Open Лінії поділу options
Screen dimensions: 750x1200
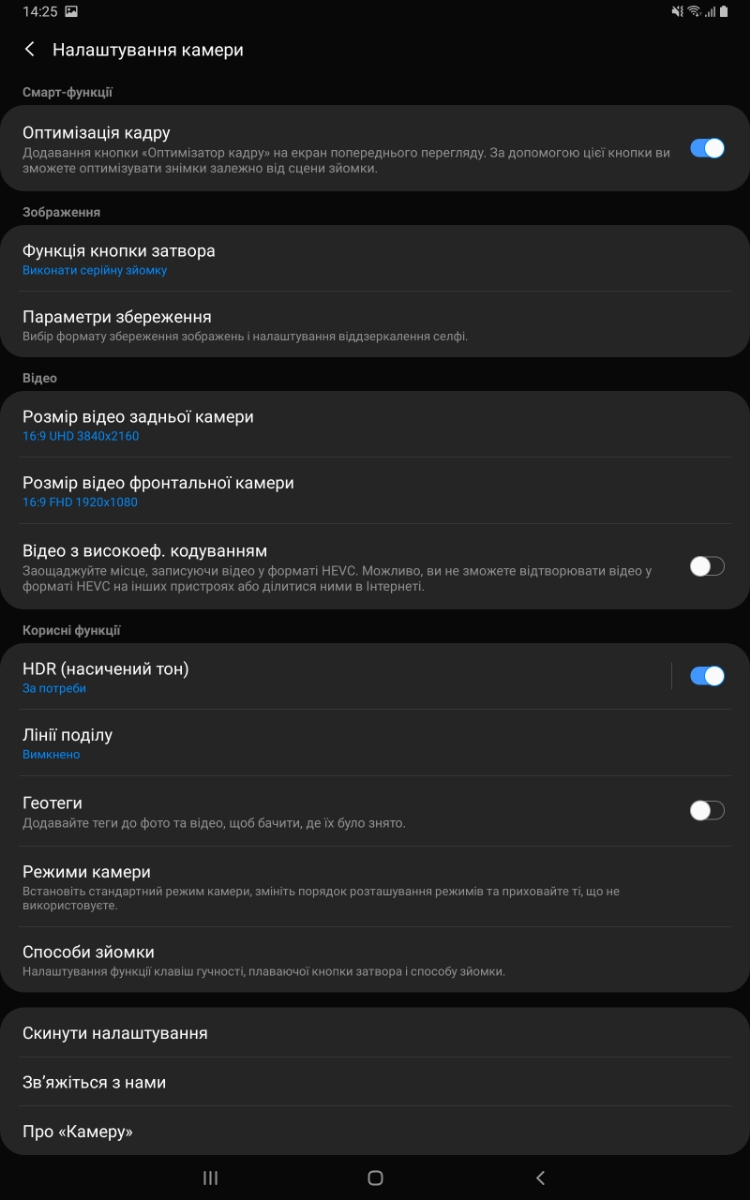(x=375, y=743)
